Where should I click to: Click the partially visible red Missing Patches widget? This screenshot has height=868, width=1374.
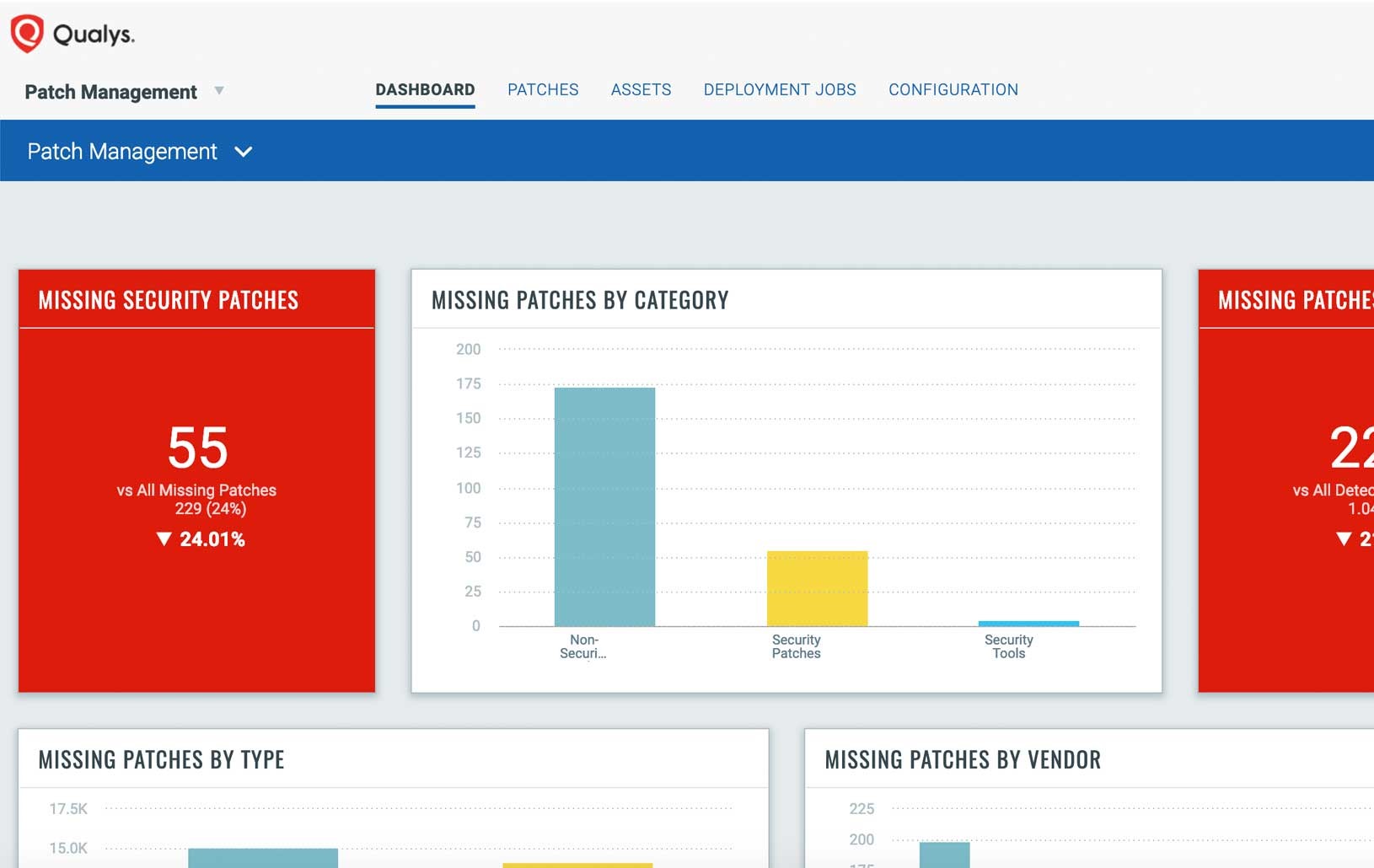click(x=1286, y=481)
